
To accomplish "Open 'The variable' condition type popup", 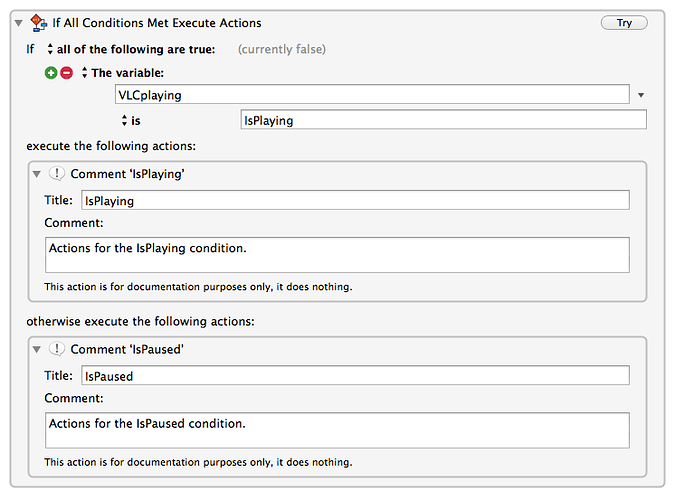I will pyautogui.click(x=123, y=73).
